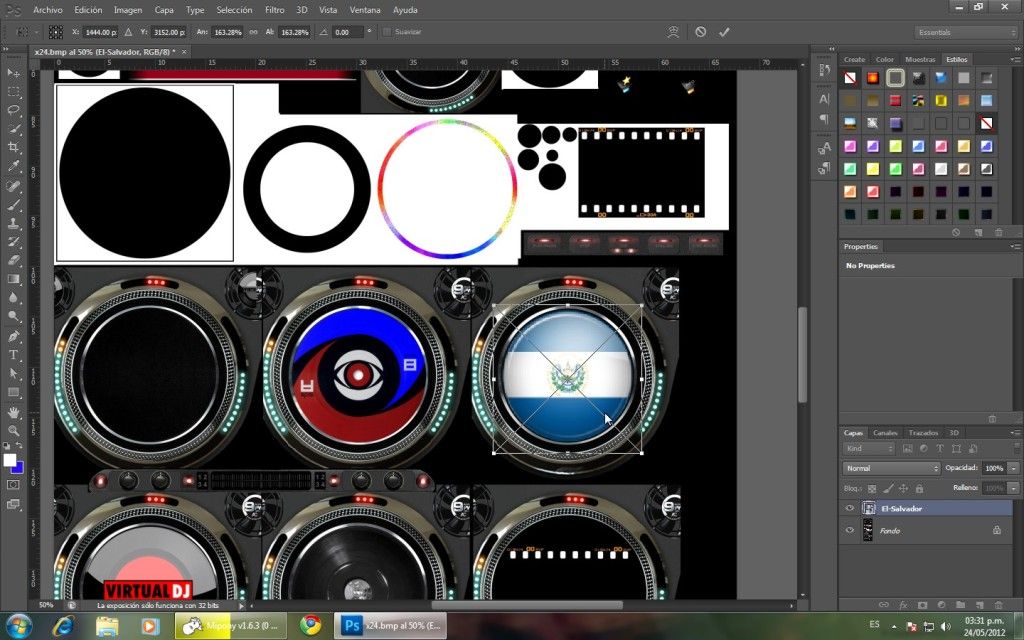Open the Capa menu
The width and height of the screenshot is (1024, 640).
click(x=164, y=10)
